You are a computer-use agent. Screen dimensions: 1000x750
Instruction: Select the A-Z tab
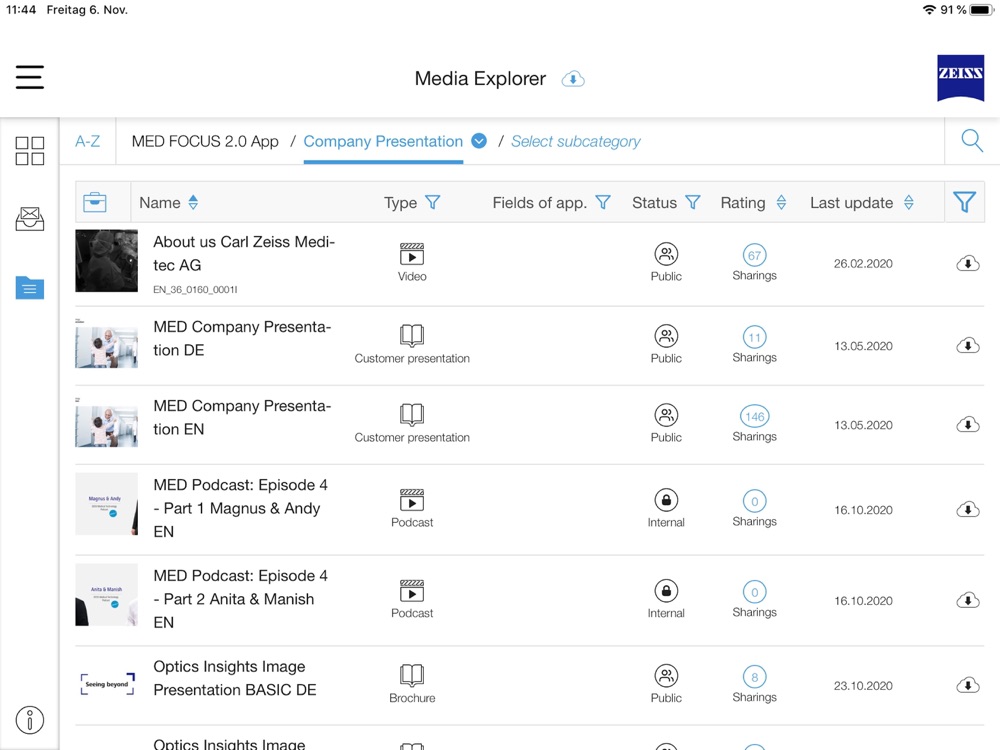87,141
